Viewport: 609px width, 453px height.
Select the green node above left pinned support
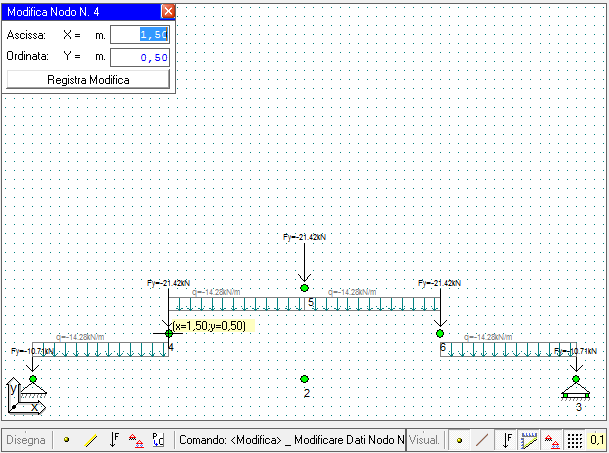pos(33,379)
